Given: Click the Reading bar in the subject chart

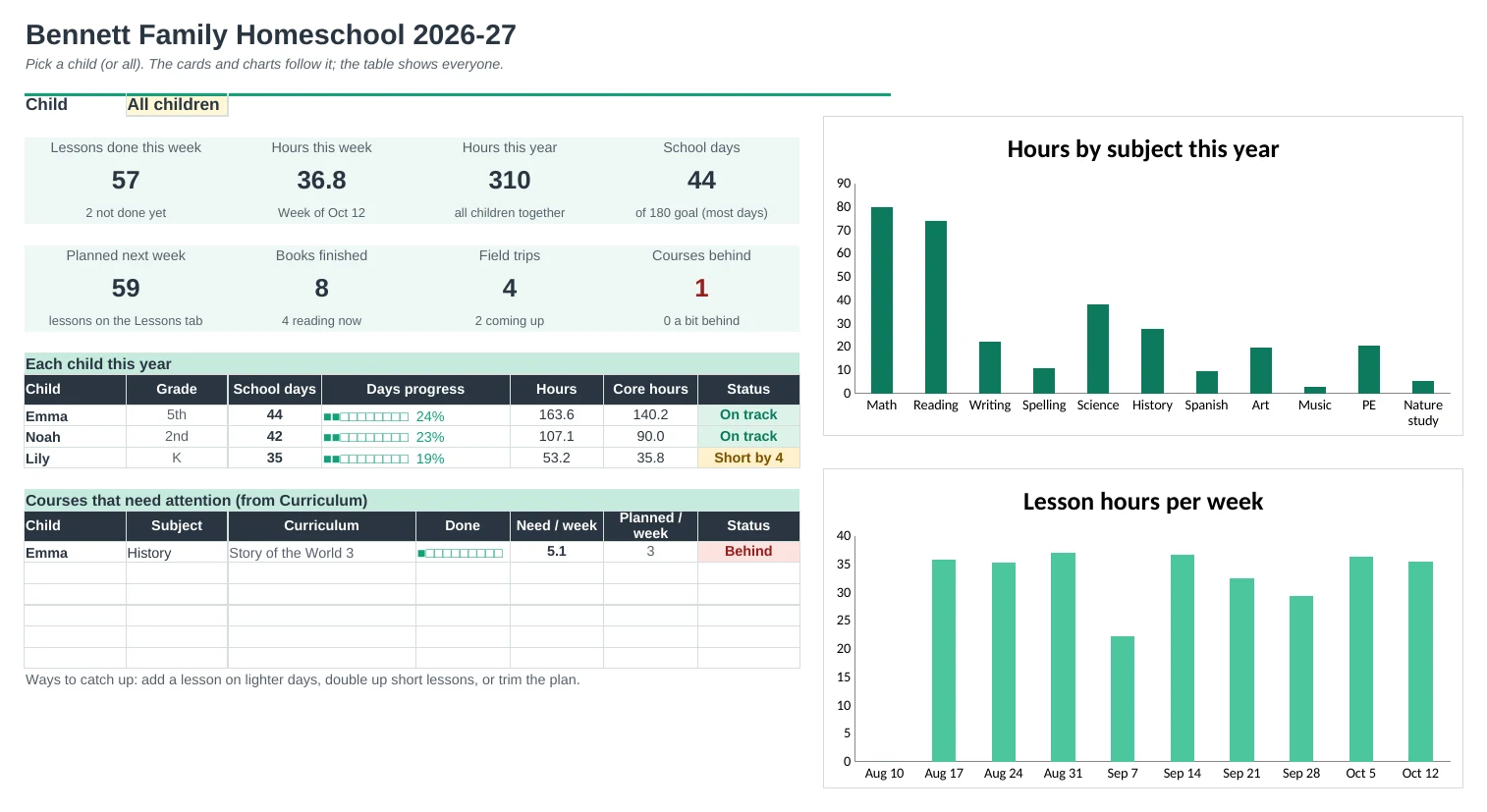Looking at the screenshot, I should click(x=936, y=307).
